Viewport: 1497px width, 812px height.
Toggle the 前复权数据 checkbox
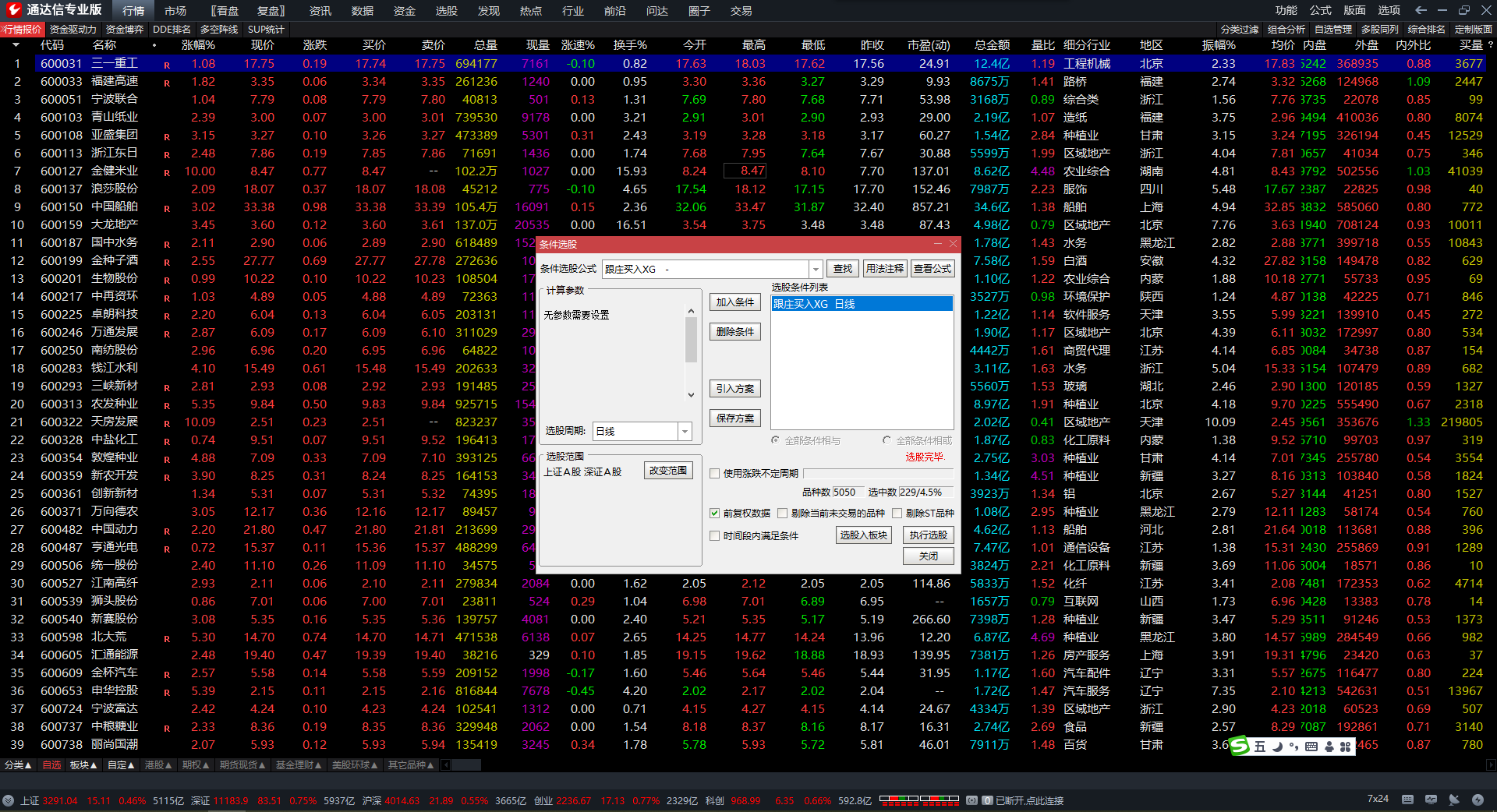pyautogui.click(x=714, y=514)
